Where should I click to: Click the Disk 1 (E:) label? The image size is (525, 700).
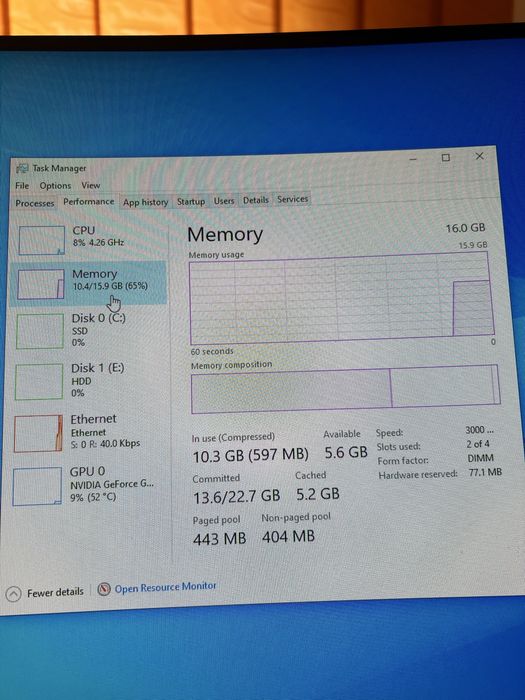tap(98, 368)
